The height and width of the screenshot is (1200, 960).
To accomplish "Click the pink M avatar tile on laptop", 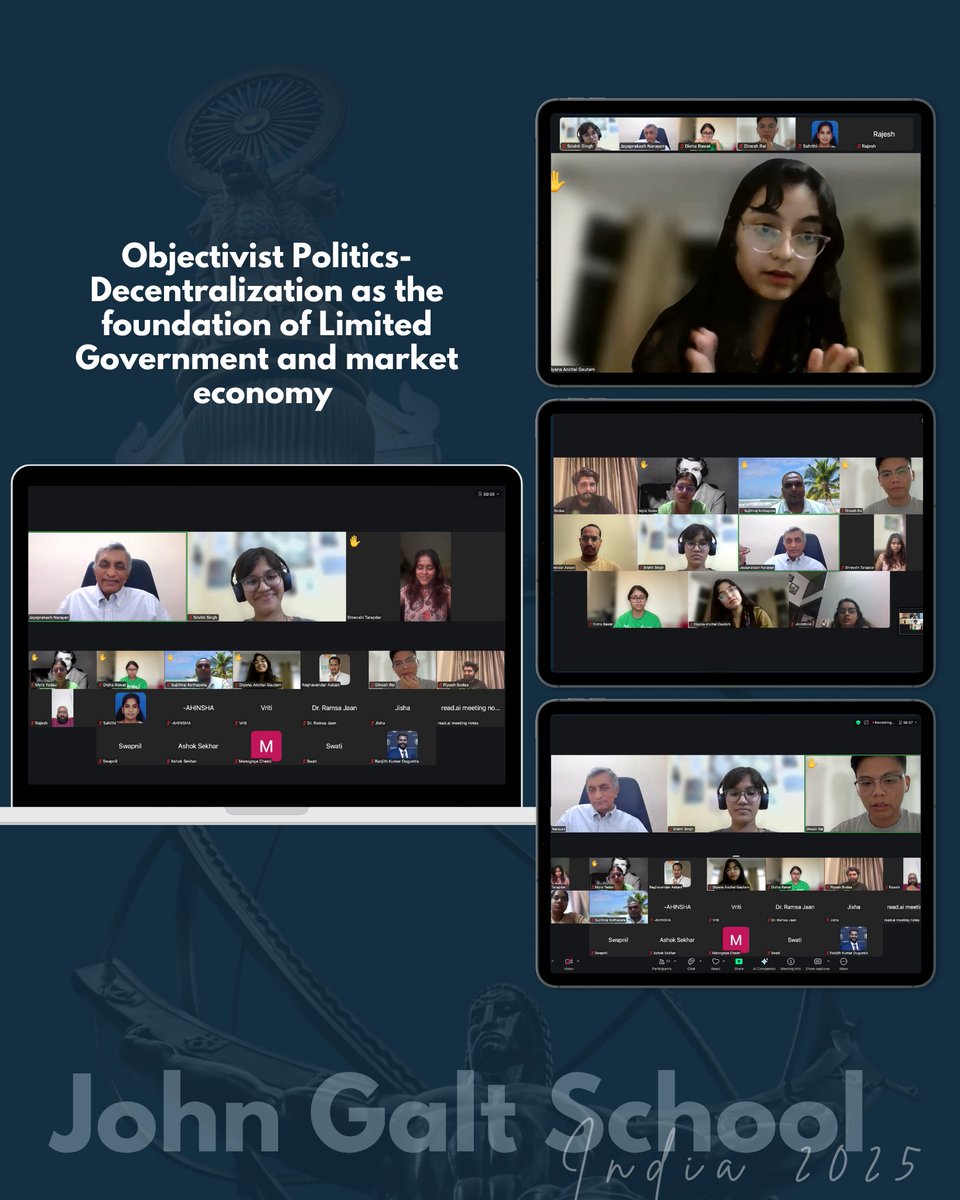I will 266,746.
